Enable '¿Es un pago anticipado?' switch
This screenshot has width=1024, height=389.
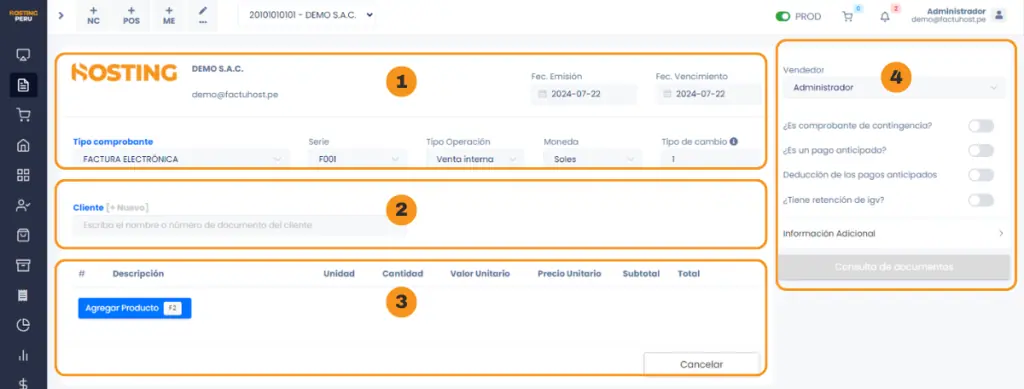coord(981,151)
